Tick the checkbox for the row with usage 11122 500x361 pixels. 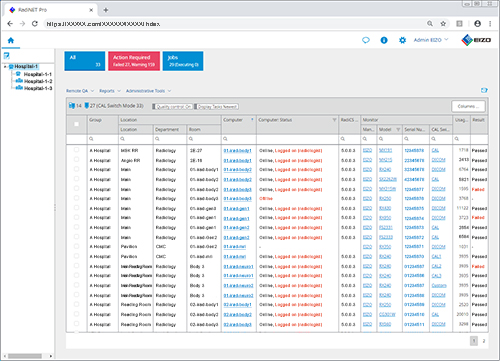tap(76, 208)
